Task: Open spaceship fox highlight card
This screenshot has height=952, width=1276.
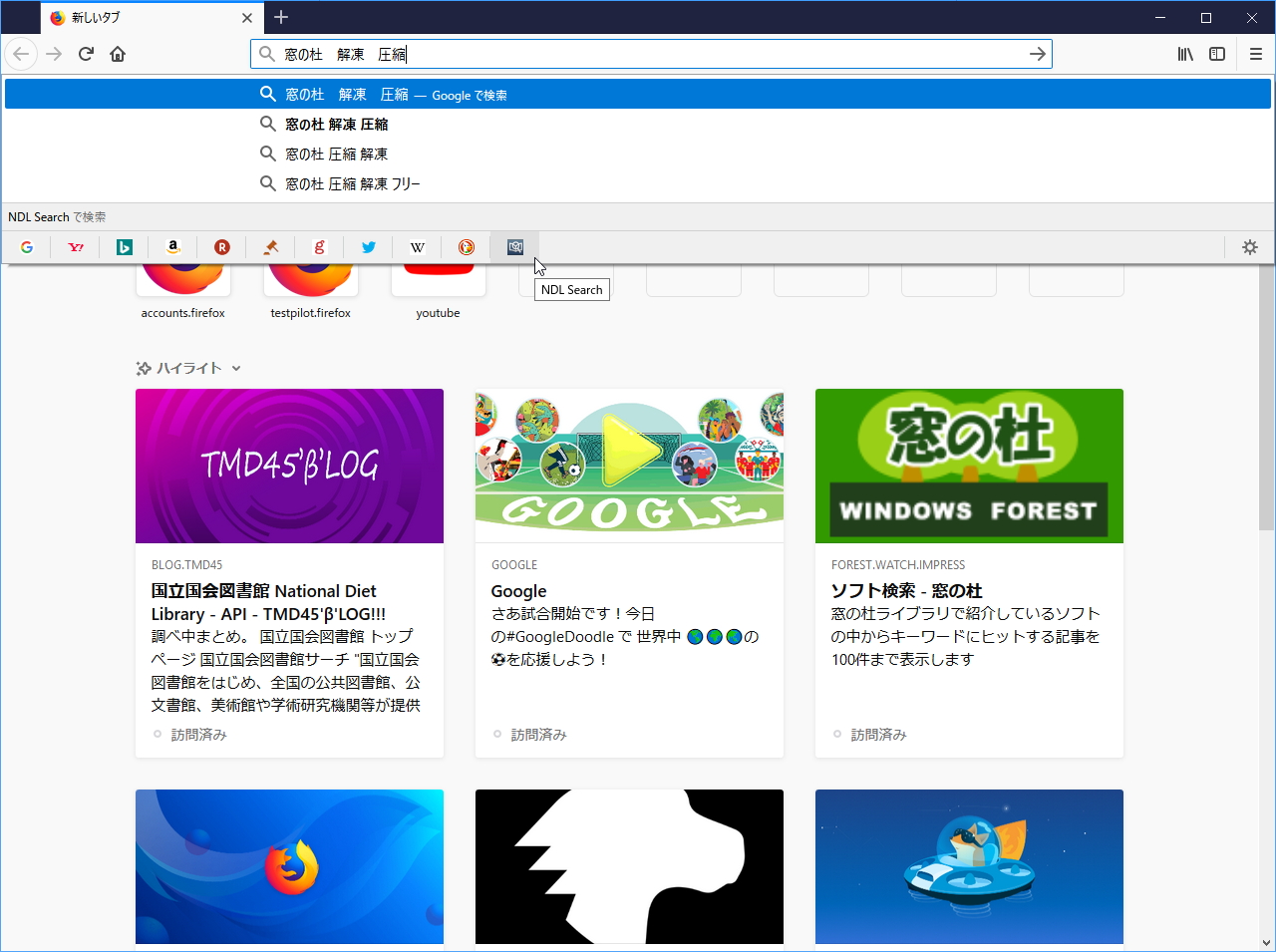Action: [x=969, y=866]
